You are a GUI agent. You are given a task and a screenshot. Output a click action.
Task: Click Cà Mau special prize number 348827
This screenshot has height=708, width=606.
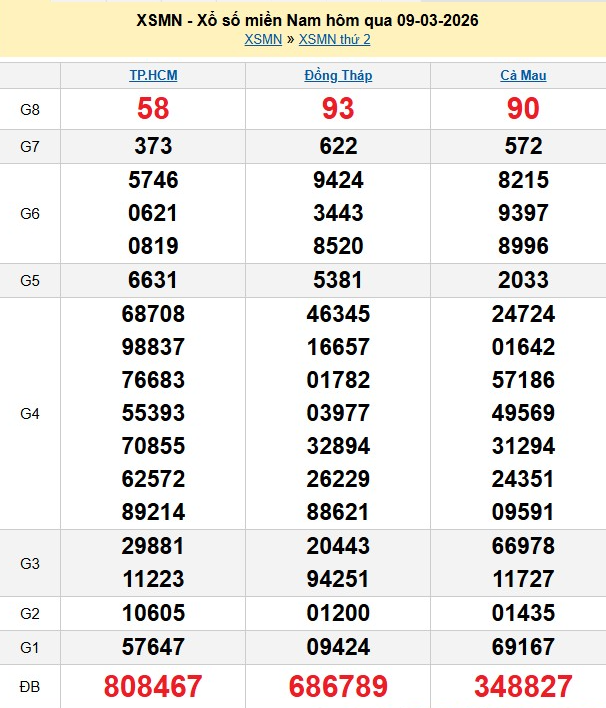pos(523,687)
